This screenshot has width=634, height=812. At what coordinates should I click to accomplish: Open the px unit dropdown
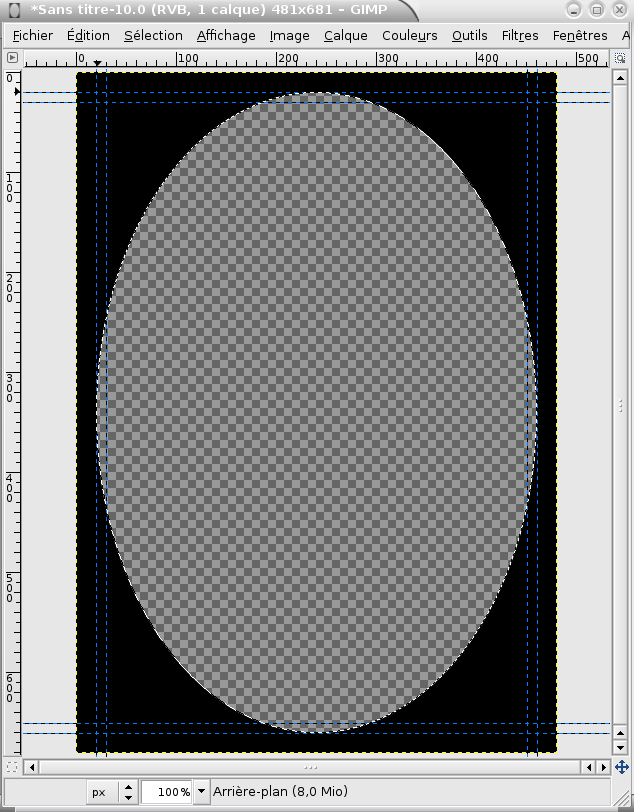[x=113, y=792]
